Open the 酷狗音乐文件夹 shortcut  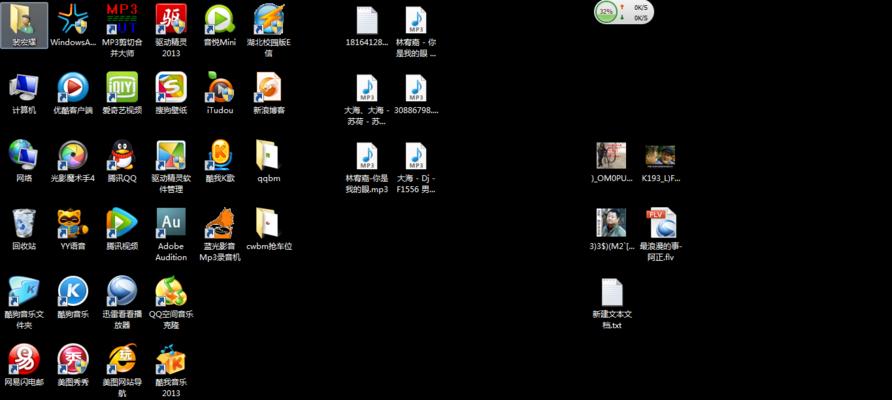click(24, 302)
